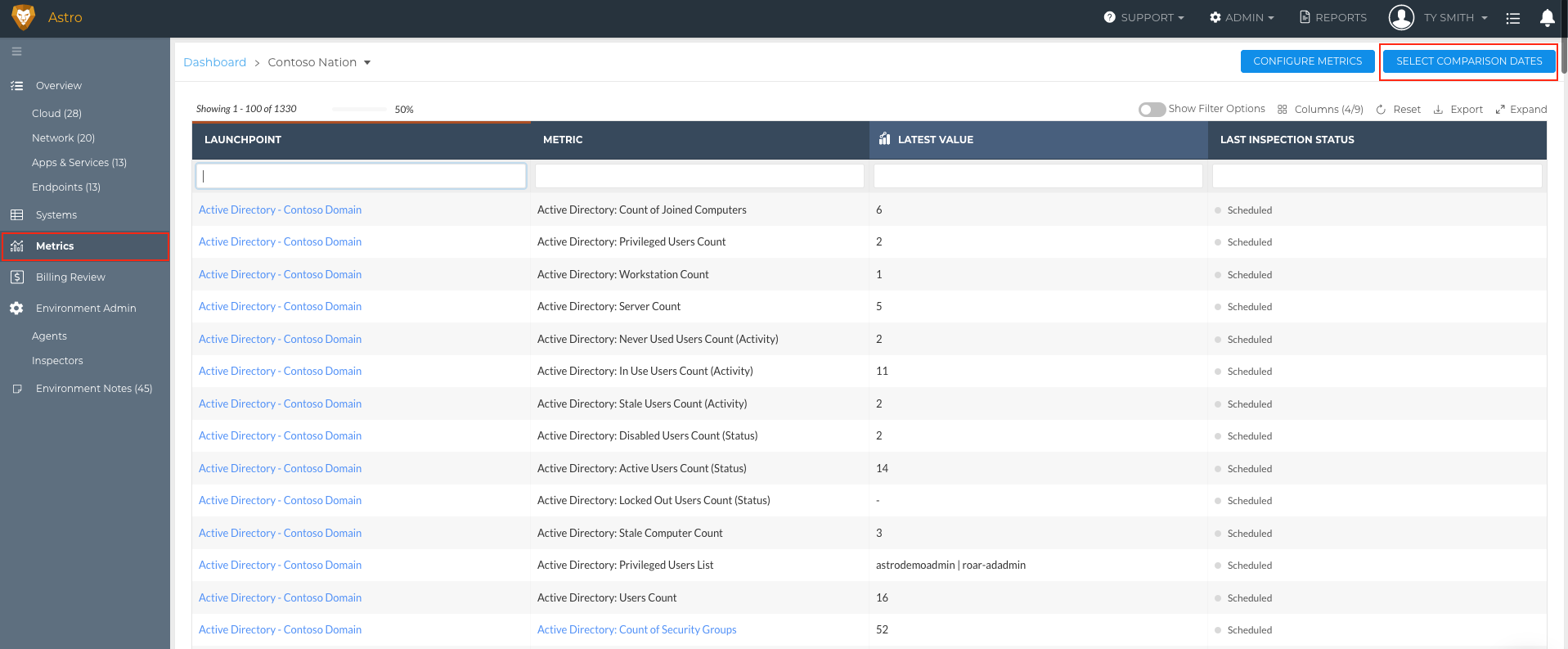This screenshot has height=649, width=1568.
Task: Click the Overview list icon
Action: click(x=16, y=85)
